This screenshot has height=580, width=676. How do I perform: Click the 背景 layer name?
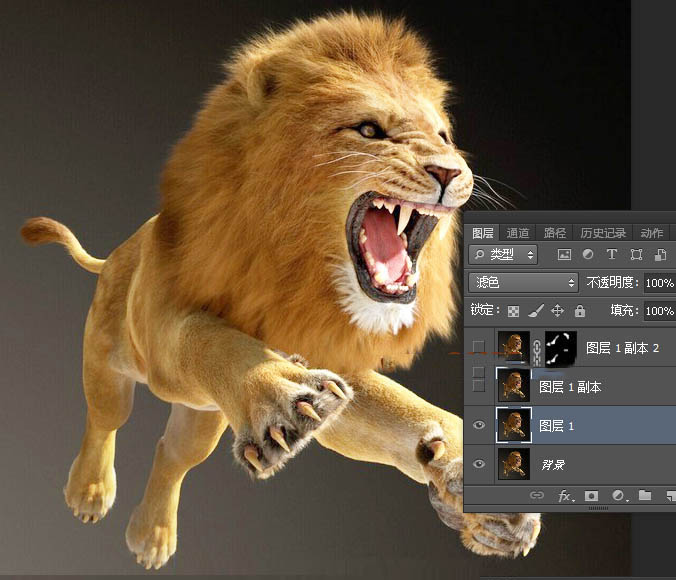point(553,465)
